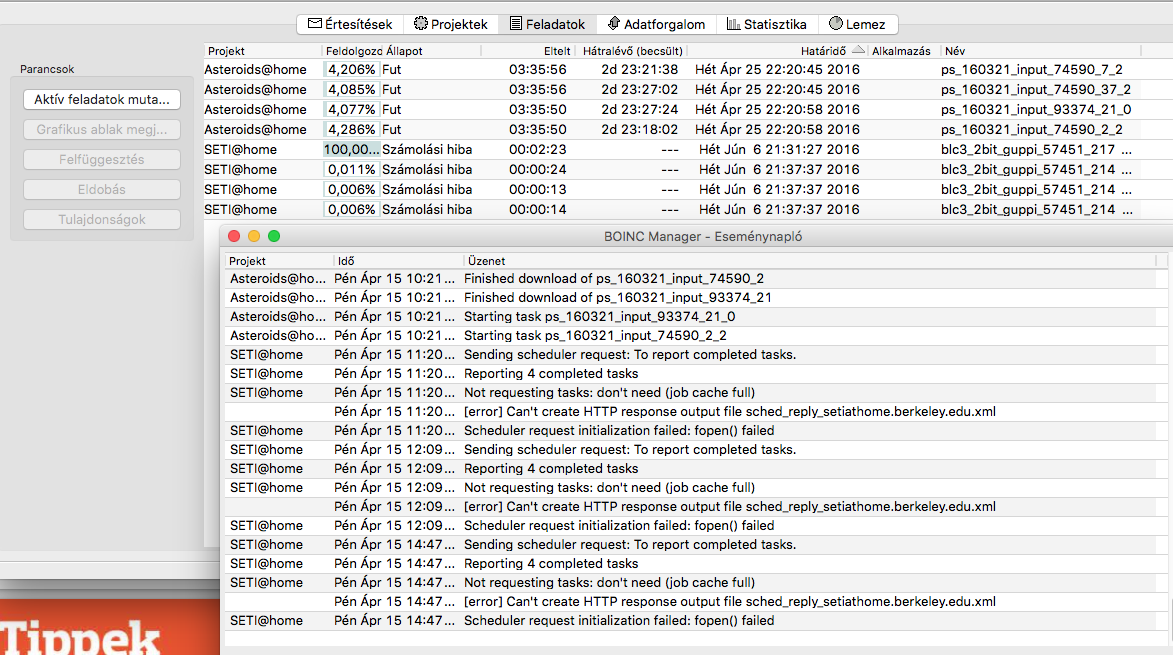Select the 12:09 Scheduler request initialization failed entry
The width and height of the screenshot is (1173, 655).
click(x=691, y=526)
